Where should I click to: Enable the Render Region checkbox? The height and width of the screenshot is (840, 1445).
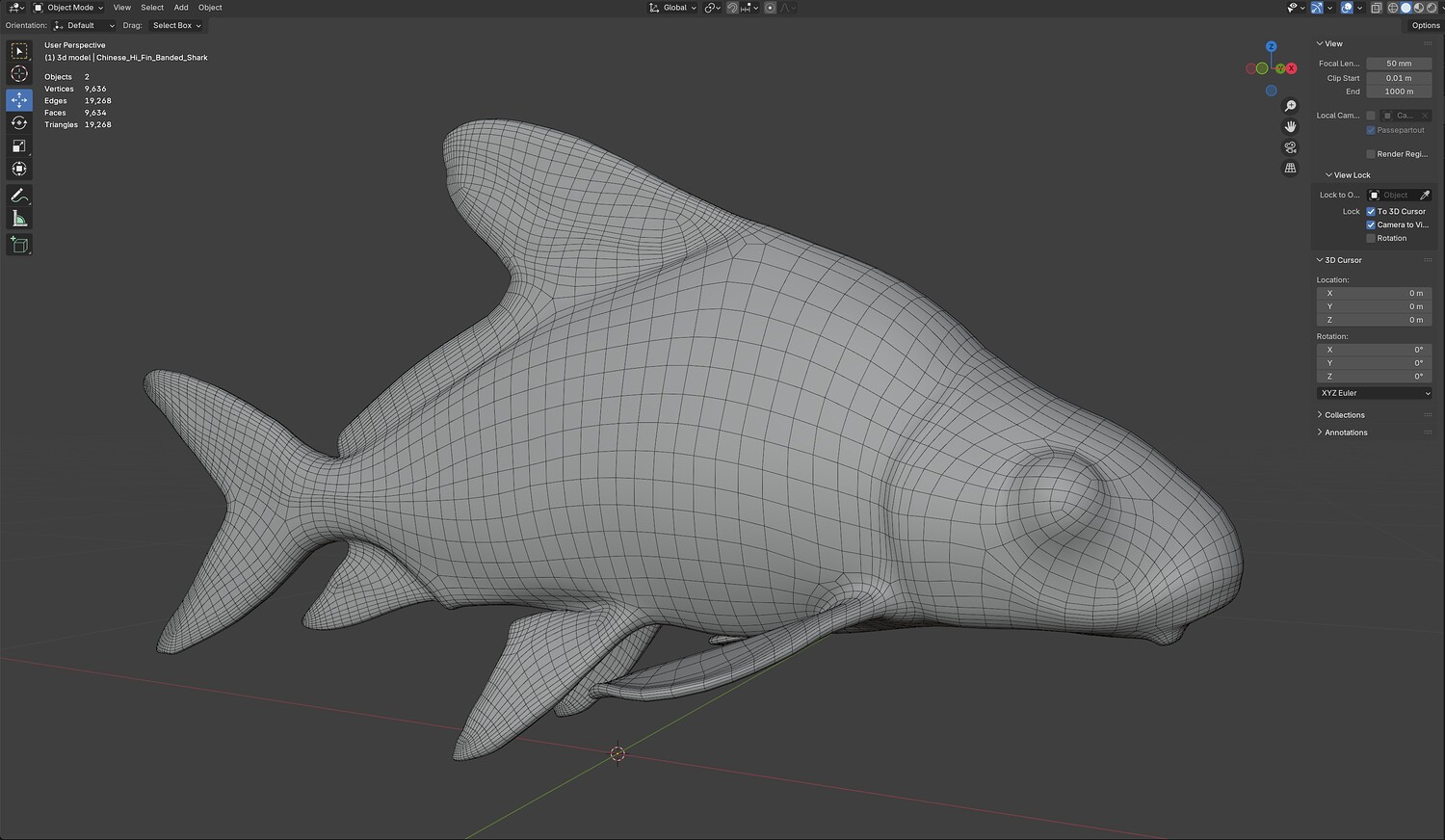point(1371,154)
